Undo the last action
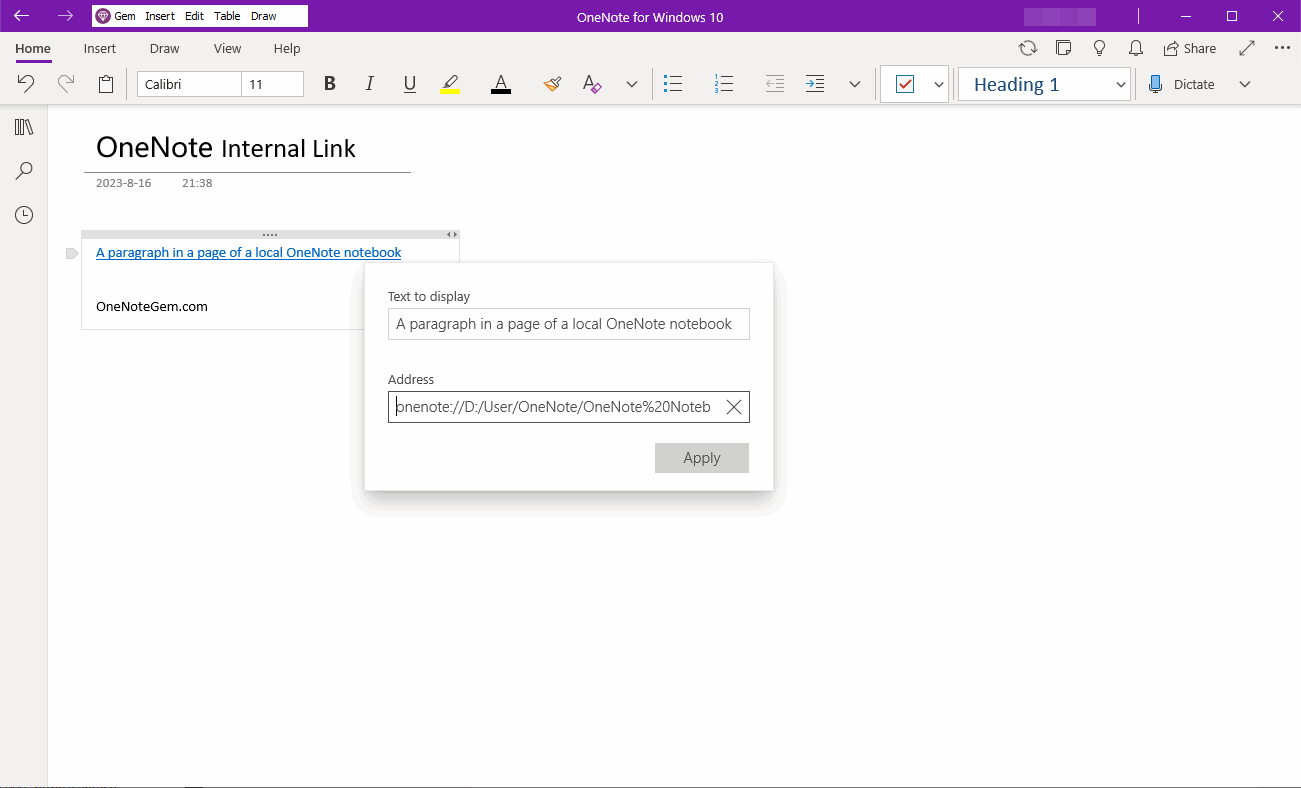Screen dimensions: 1301x788 click(x=26, y=84)
